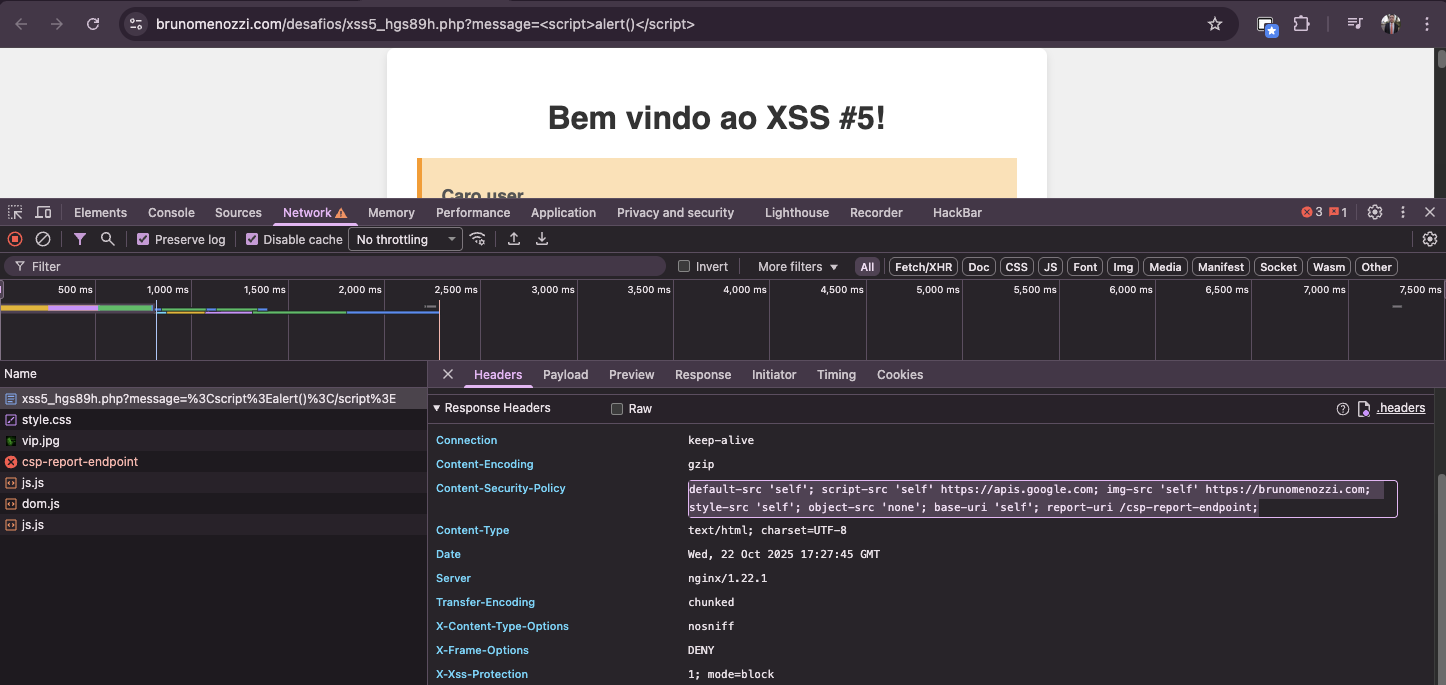This screenshot has width=1446, height=685.
Task: Expand the More filters dropdown
Action: (797, 267)
